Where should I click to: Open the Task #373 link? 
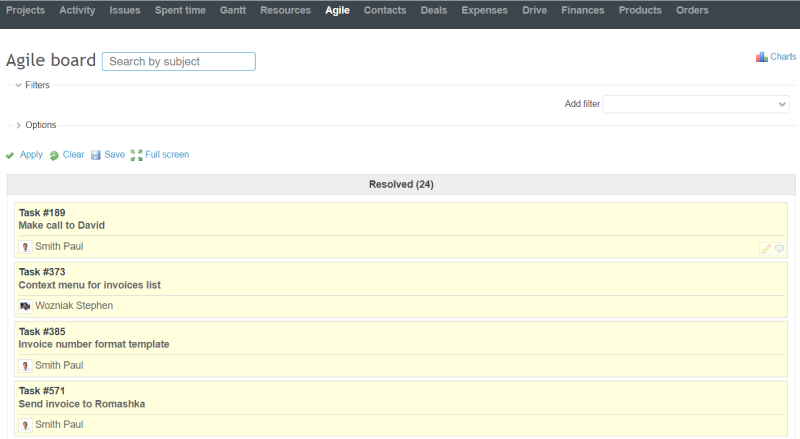(40, 272)
